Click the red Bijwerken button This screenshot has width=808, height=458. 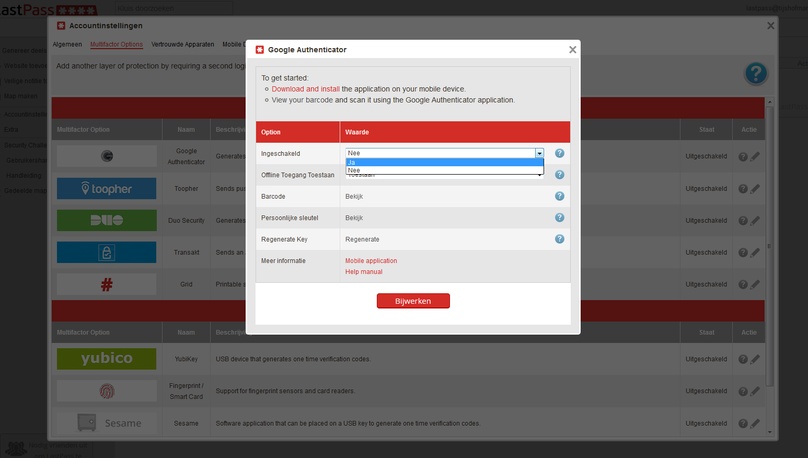(413, 301)
